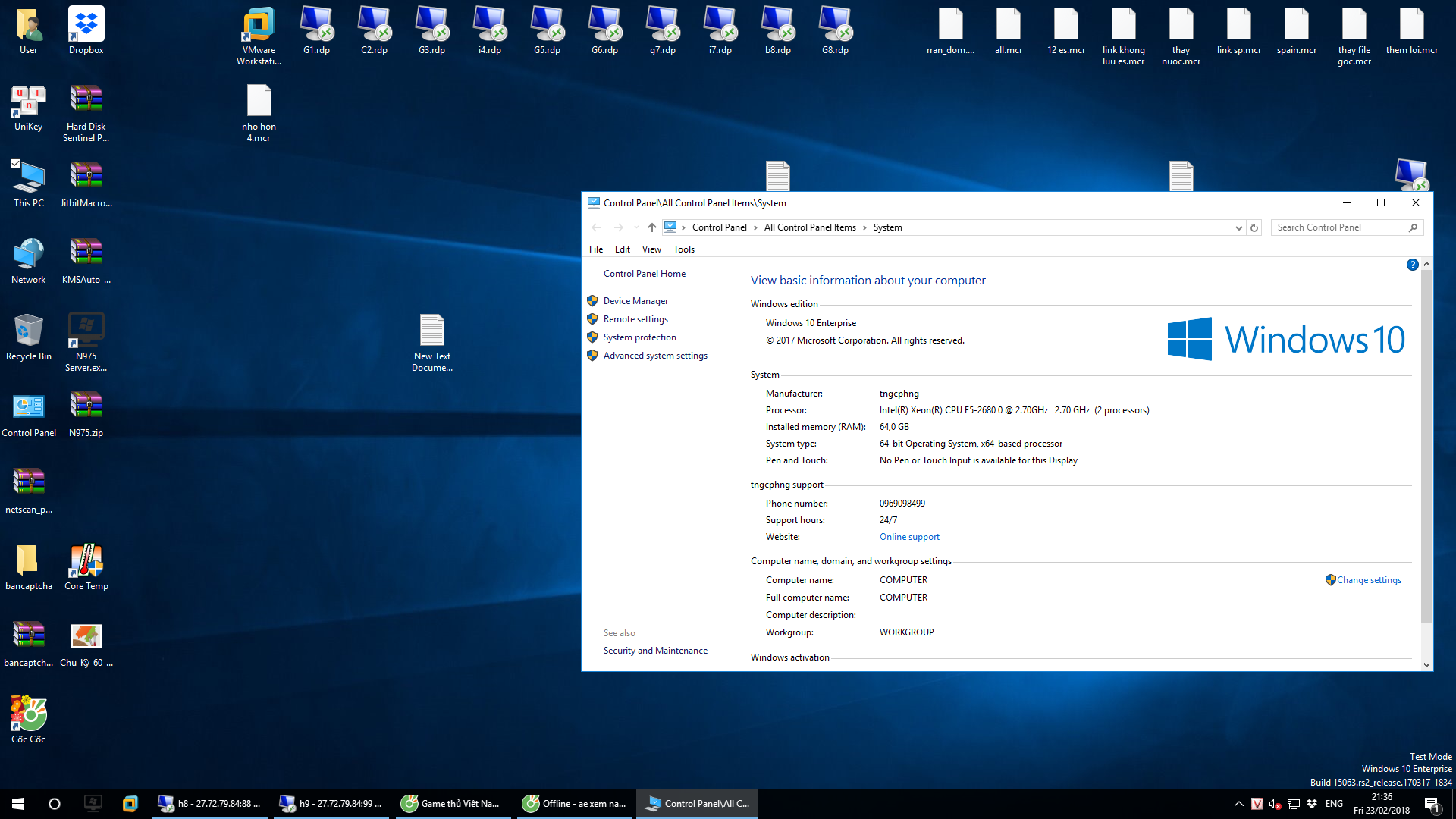Select the G6.rdp desktop file
Screen dimensions: 1456x819
pyautogui.click(x=604, y=30)
